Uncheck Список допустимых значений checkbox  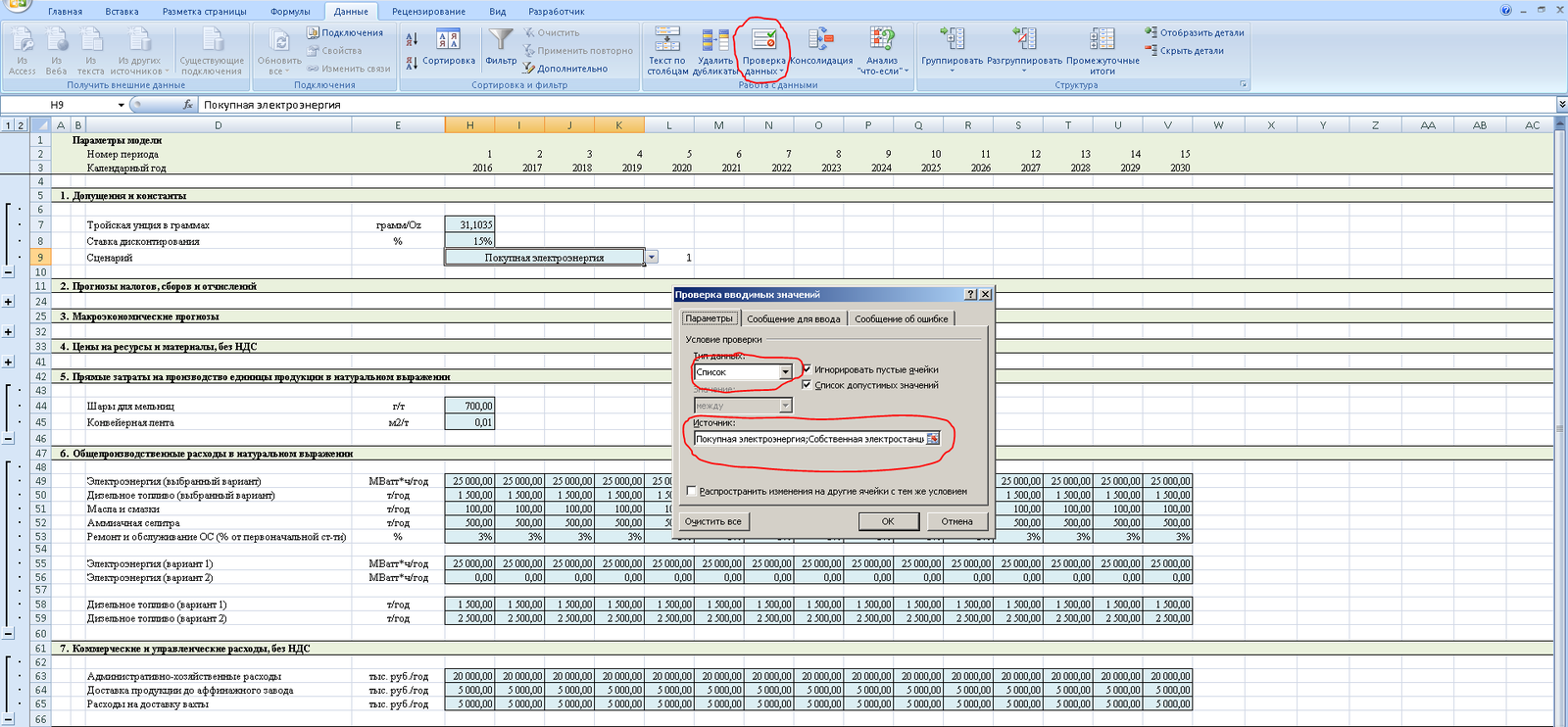click(x=807, y=385)
